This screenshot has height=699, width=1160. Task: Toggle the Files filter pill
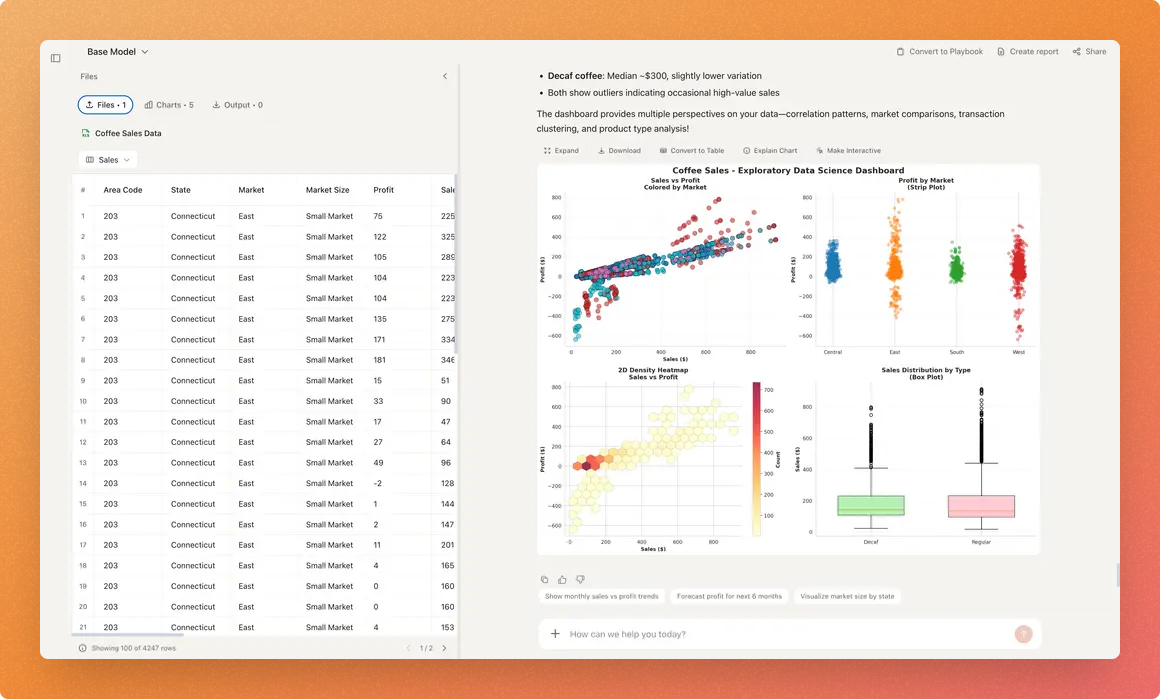pyautogui.click(x=105, y=104)
